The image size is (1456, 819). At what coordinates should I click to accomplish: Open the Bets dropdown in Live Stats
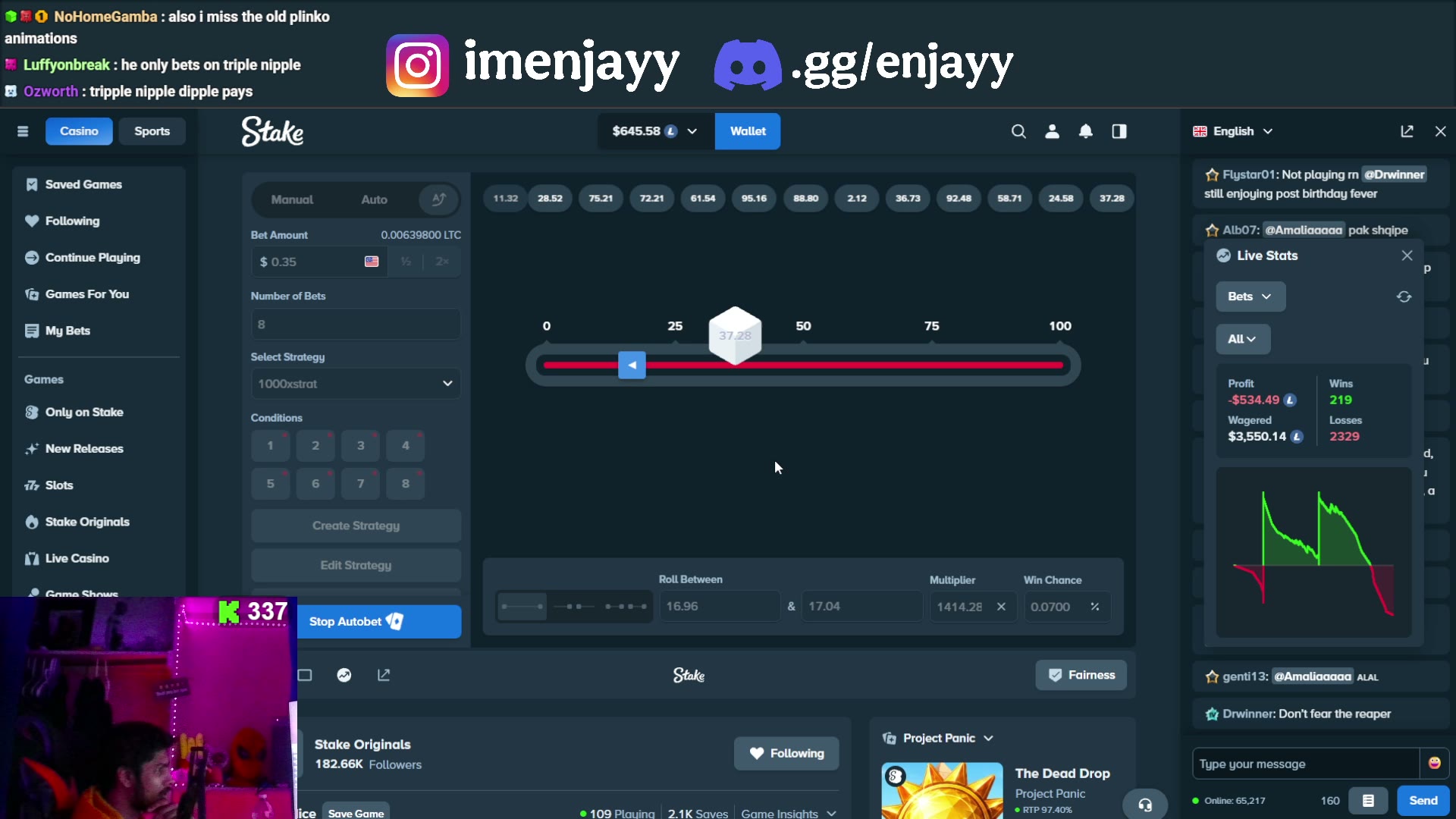1250,297
